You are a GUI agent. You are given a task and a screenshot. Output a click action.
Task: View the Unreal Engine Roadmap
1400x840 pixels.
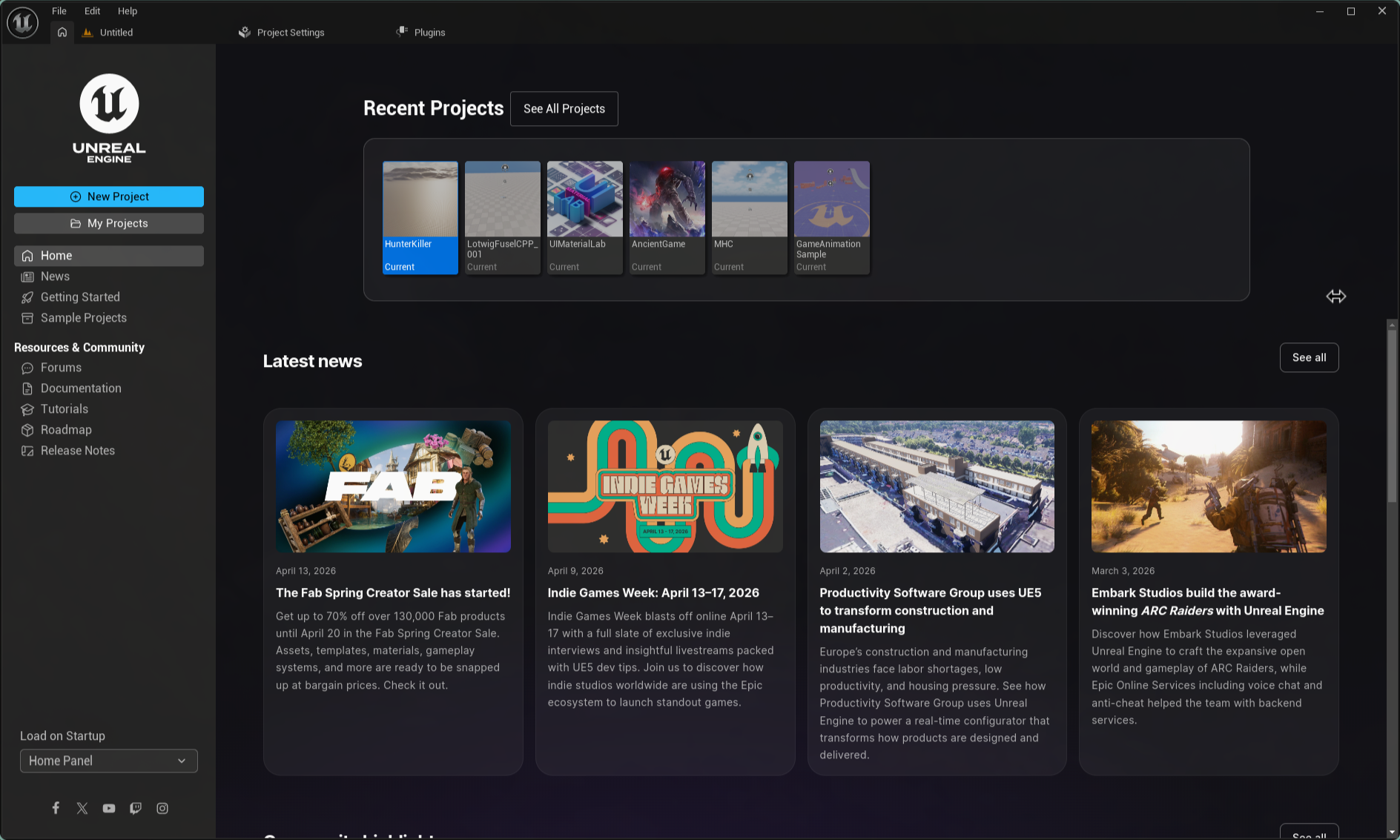coord(66,429)
